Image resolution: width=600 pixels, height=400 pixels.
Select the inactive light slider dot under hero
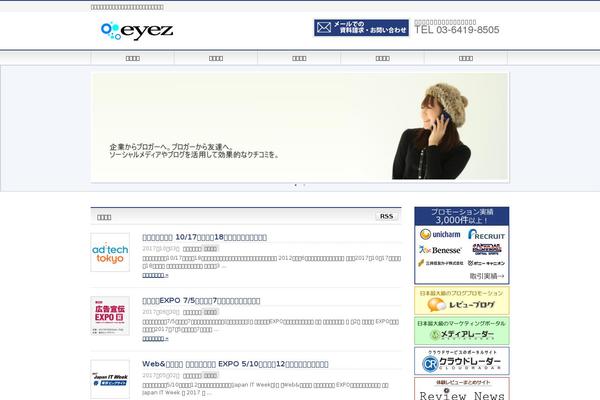(x=304, y=185)
